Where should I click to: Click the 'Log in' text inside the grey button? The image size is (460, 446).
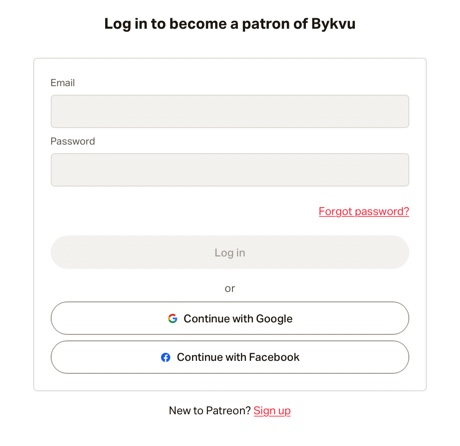(230, 253)
